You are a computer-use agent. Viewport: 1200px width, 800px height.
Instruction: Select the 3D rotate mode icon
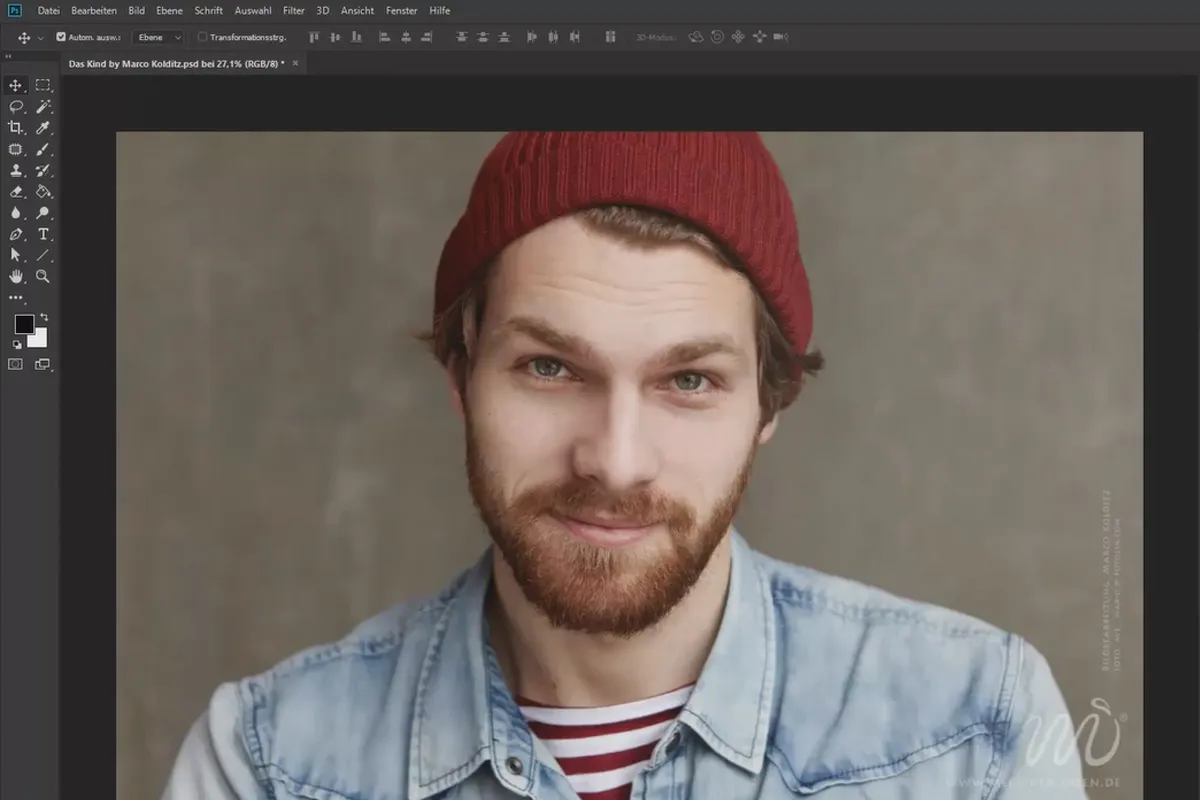pos(695,37)
